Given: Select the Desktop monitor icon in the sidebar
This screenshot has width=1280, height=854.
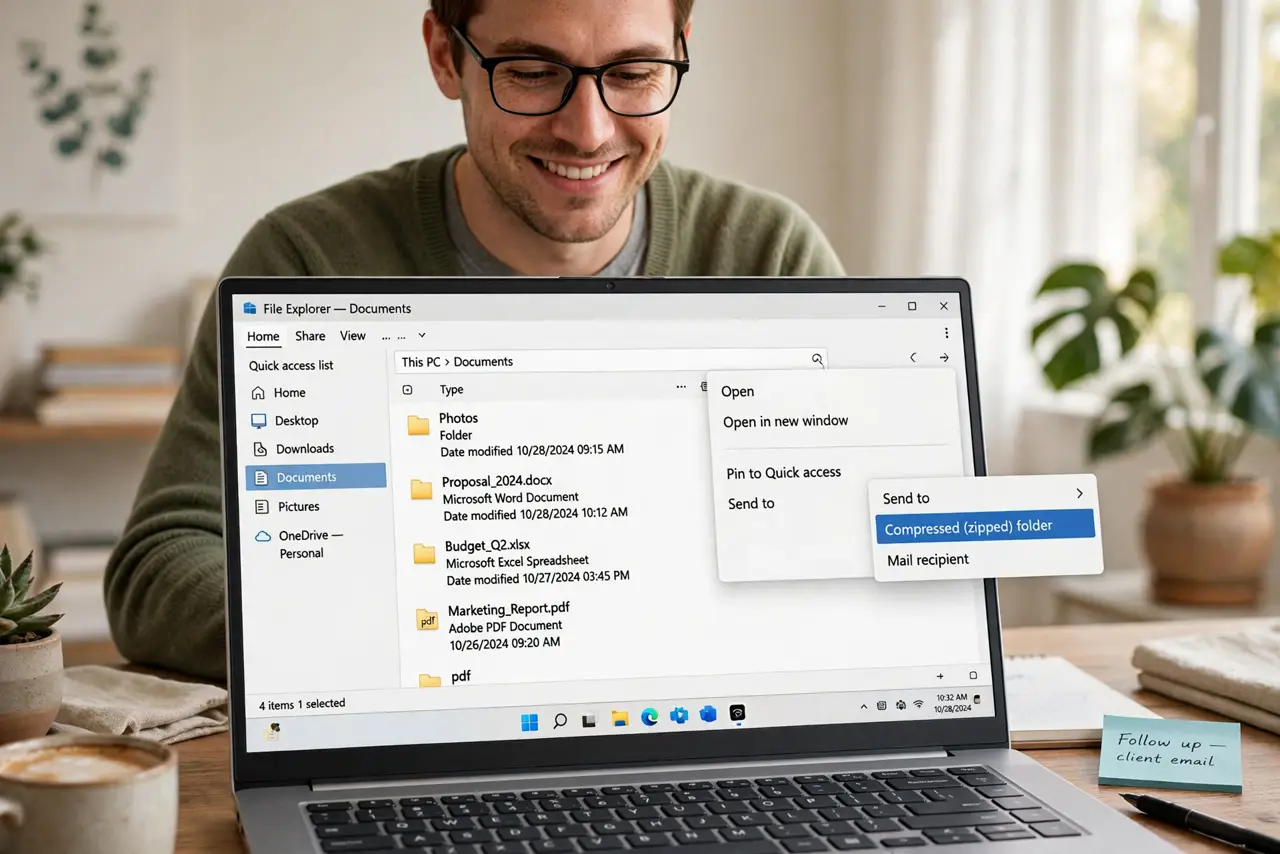Looking at the screenshot, I should [259, 421].
